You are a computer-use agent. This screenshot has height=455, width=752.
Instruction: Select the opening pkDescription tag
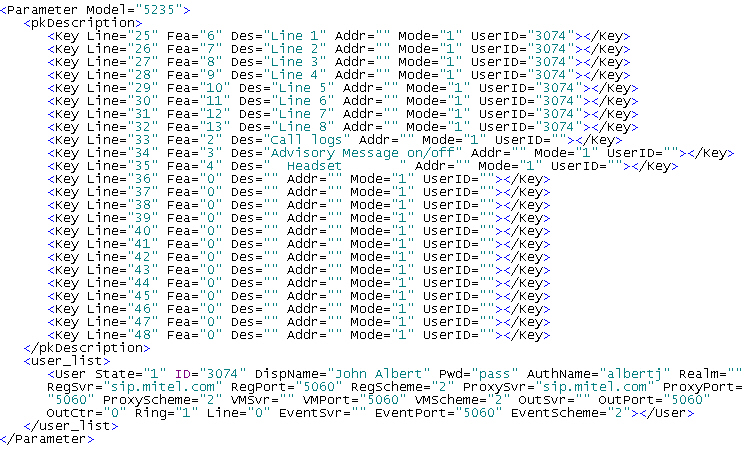[83, 23]
